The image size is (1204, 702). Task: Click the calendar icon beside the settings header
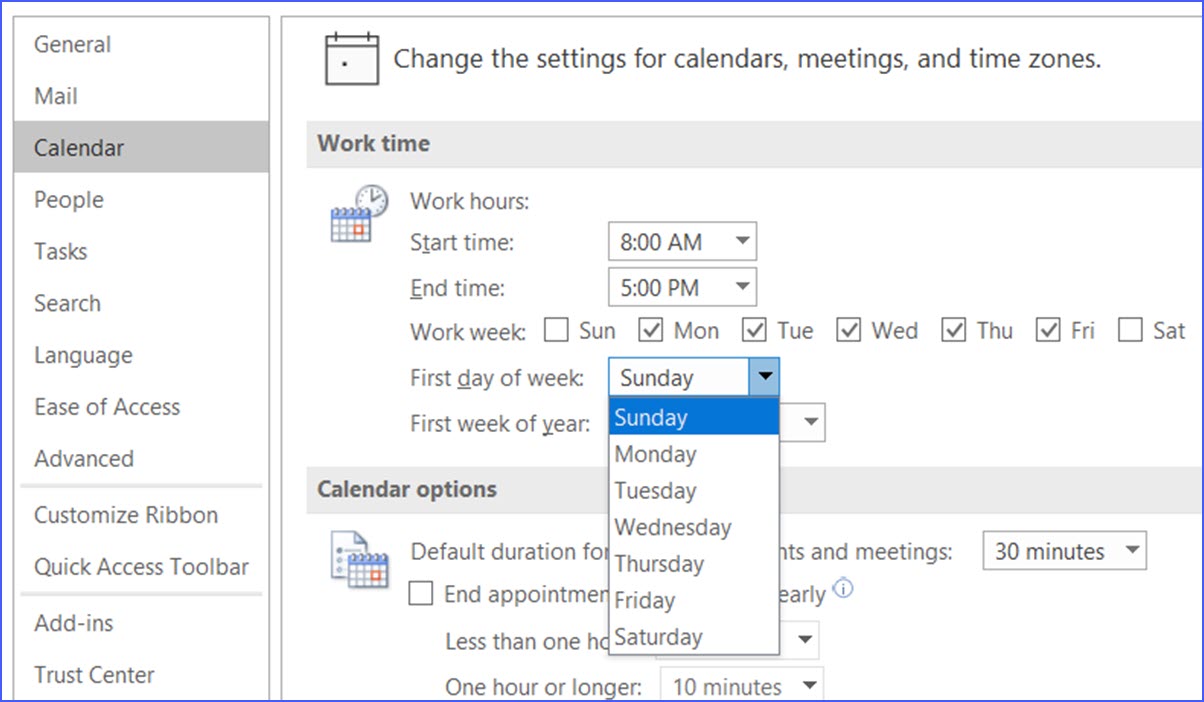(350, 58)
